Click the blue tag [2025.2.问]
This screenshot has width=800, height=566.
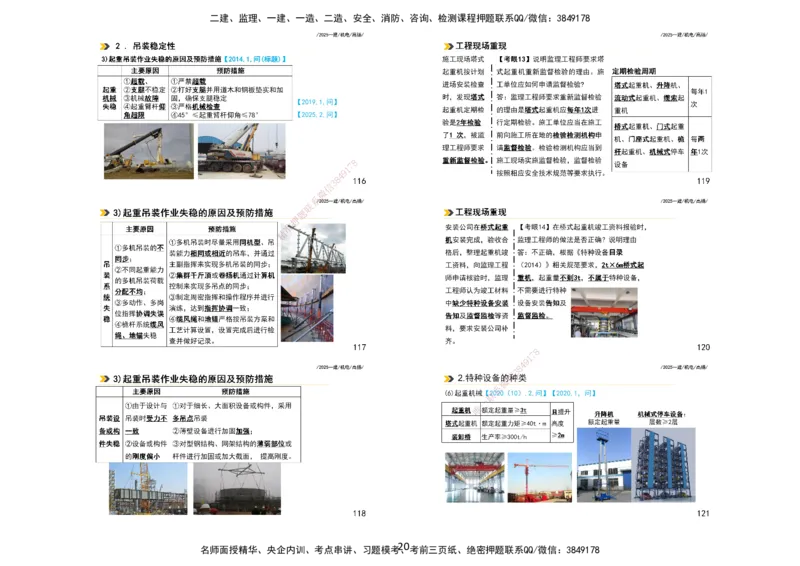pyautogui.click(x=317, y=115)
